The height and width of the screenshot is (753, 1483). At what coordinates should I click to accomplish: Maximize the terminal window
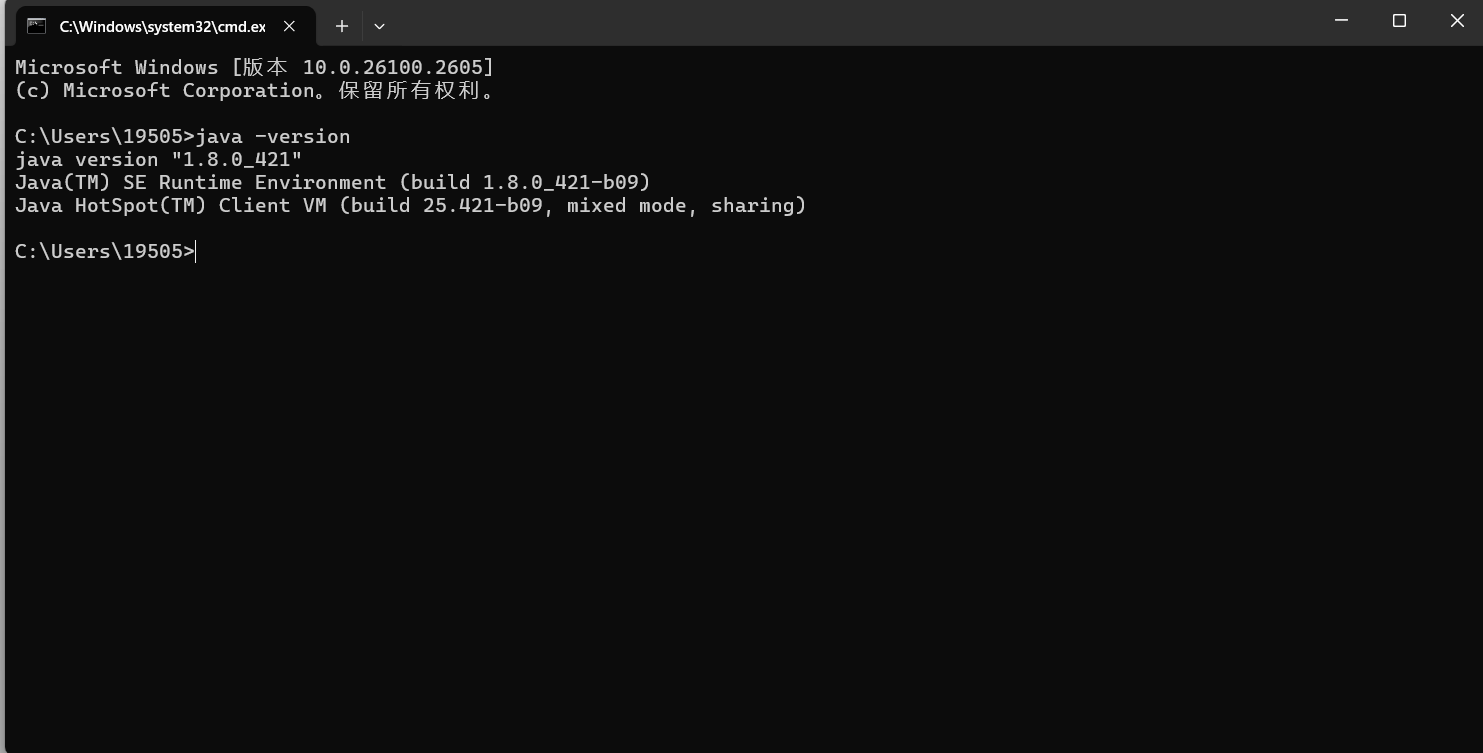pos(1399,21)
